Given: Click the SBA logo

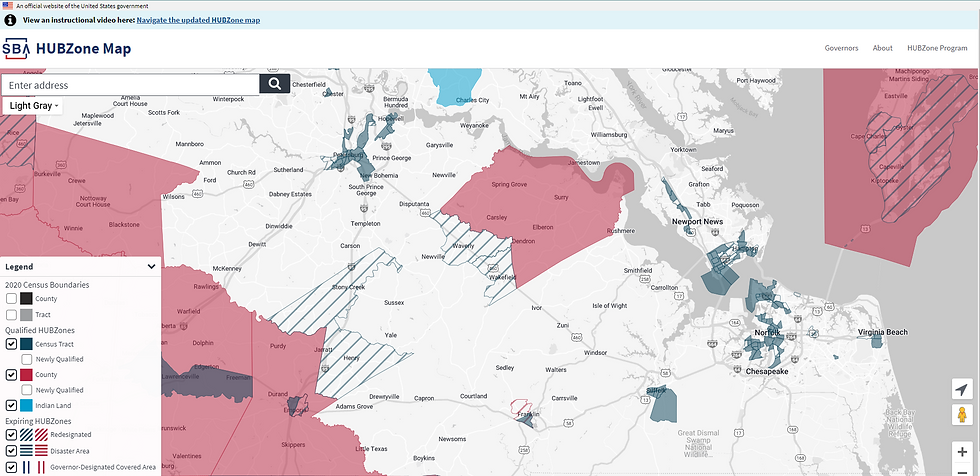Looking at the screenshot, I should [x=16, y=48].
